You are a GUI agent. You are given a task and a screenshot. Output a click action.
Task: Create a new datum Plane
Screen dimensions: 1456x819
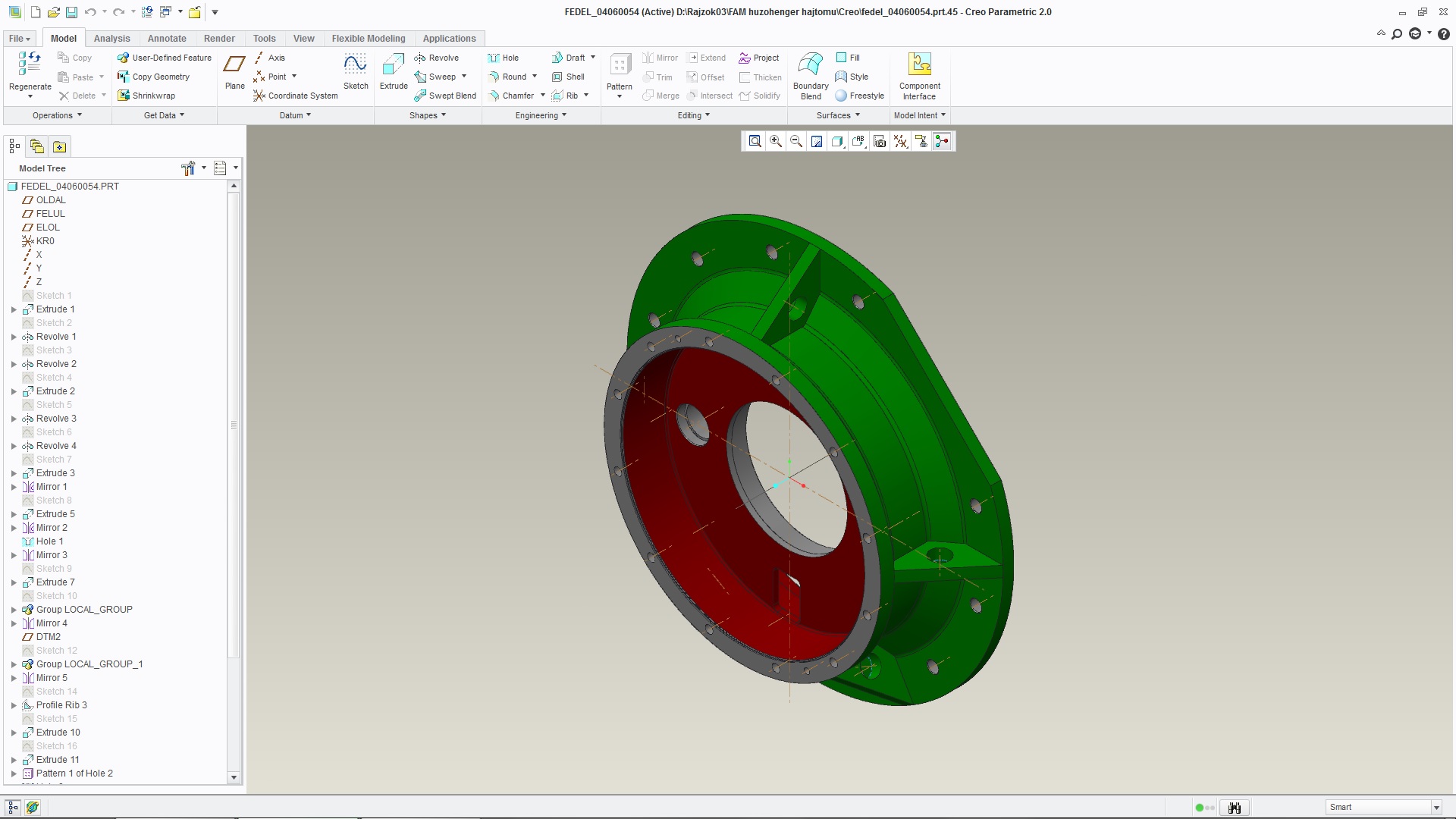click(234, 72)
